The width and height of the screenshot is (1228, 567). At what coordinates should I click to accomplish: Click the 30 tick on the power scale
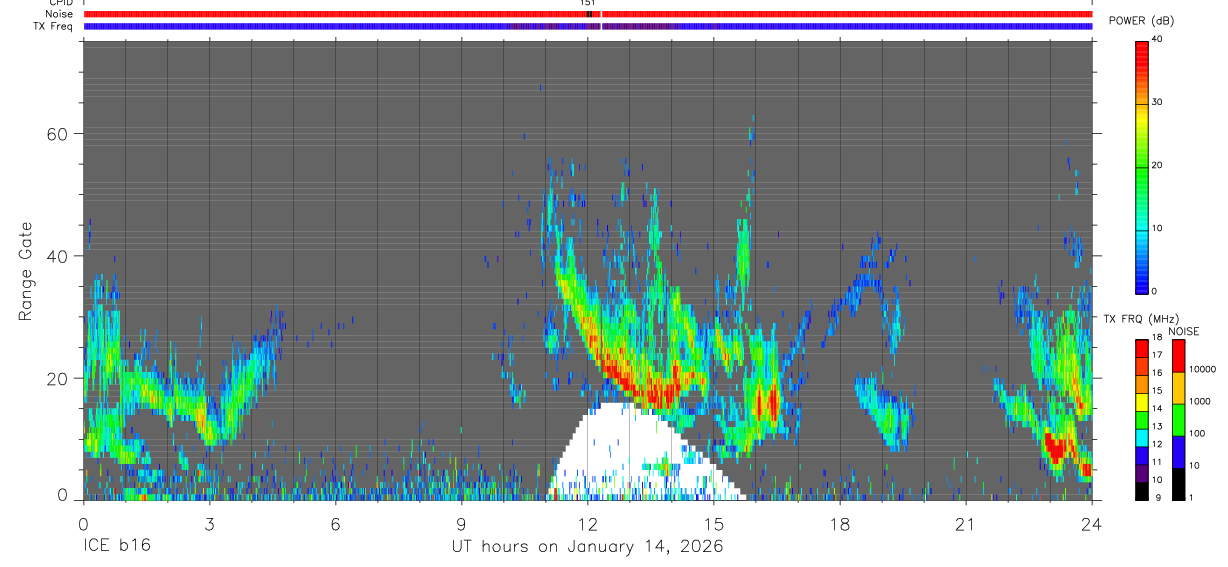coord(1157,102)
